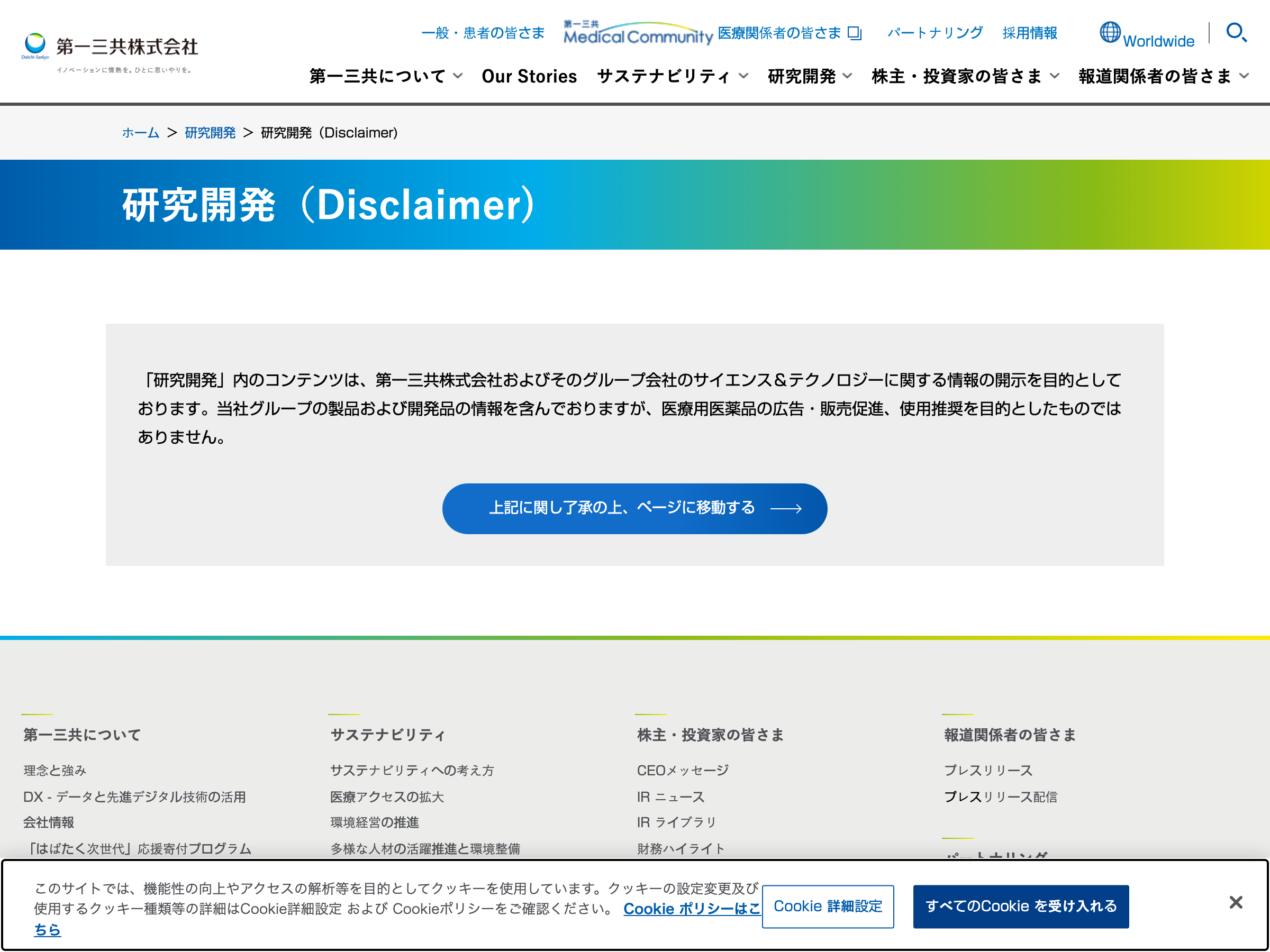Click footer heading 第一三共について
1270x952 pixels.
82,735
